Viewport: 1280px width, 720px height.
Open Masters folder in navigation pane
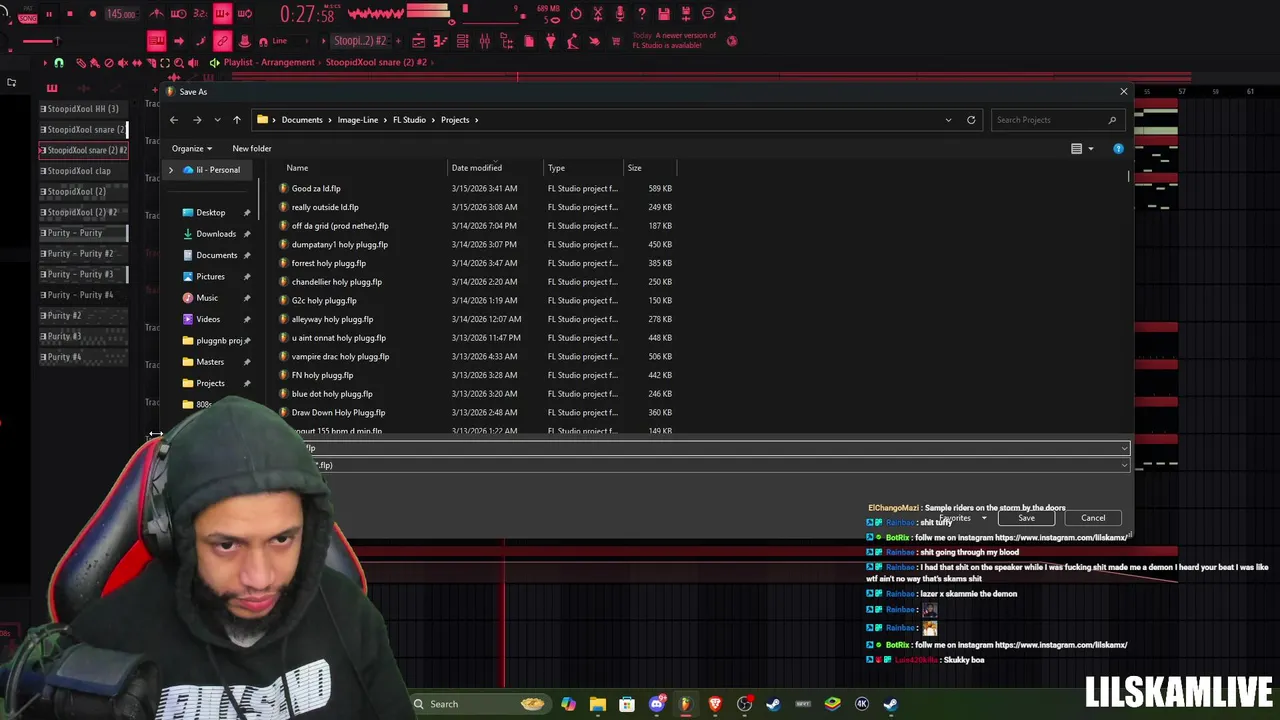pos(210,362)
